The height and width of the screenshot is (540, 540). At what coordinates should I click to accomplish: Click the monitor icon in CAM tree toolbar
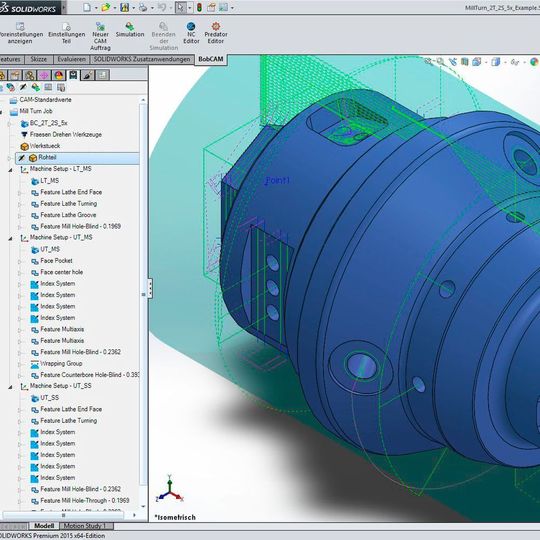pos(48,87)
